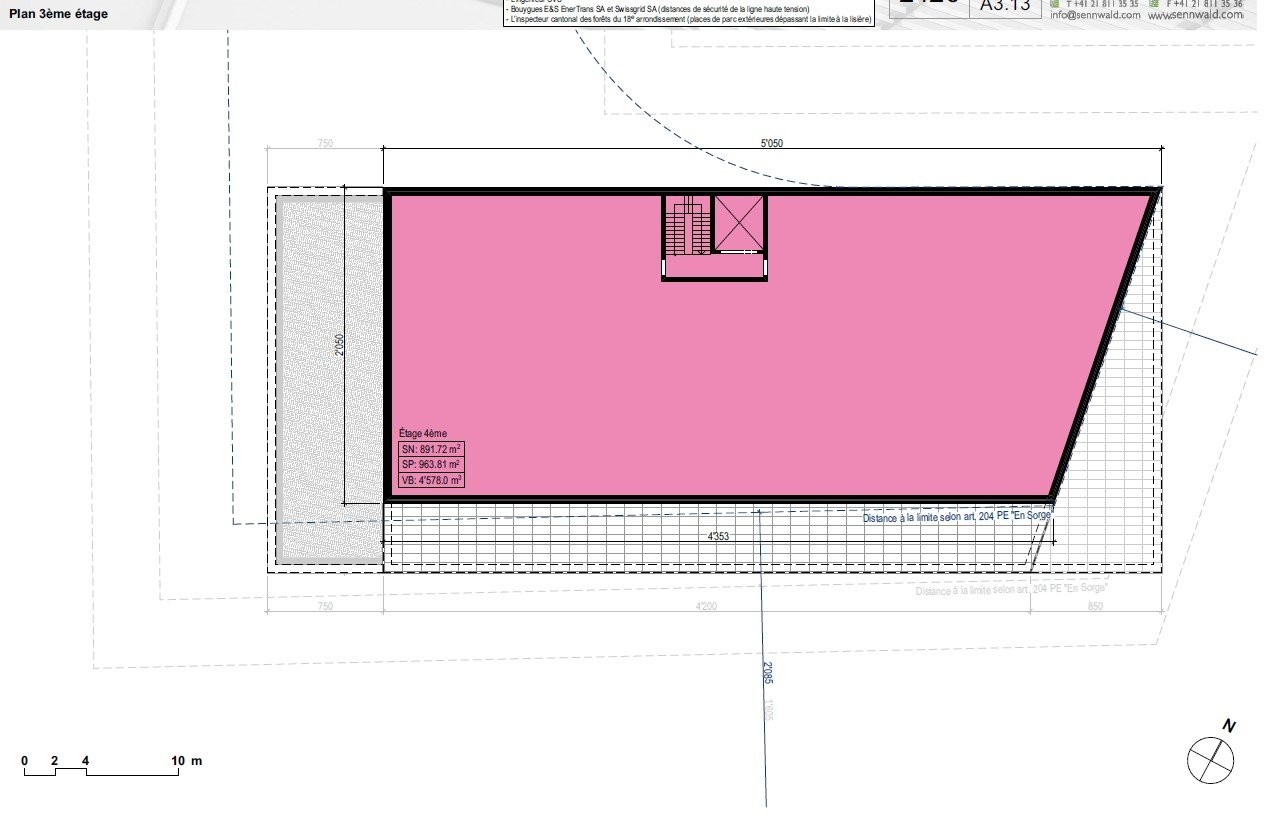Click the 'Étage 4ème' label text
The height and width of the screenshot is (820, 1270).
(422, 434)
